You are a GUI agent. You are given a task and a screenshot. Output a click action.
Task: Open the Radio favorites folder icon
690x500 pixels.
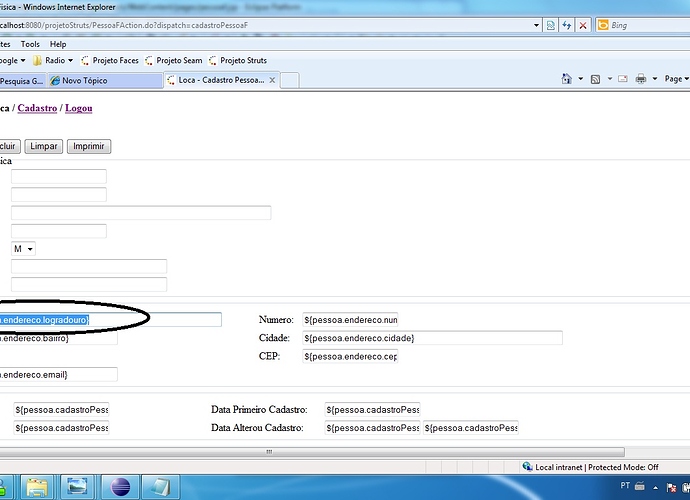[x=37, y=60]
